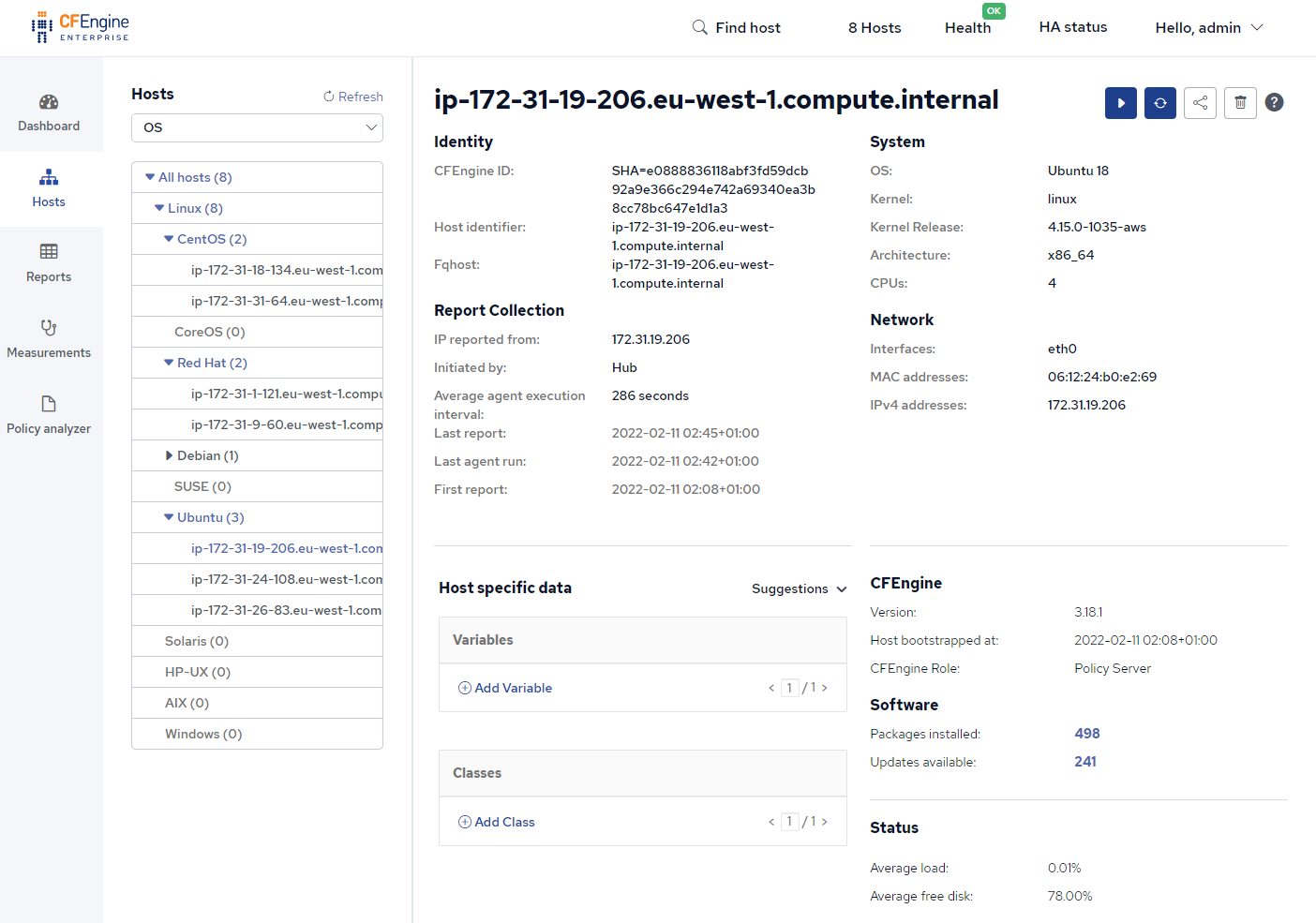Click the blue refresh report collection icon
Image resolution: width=1316 pixels, height=923 pixels.
[1159, 103]
